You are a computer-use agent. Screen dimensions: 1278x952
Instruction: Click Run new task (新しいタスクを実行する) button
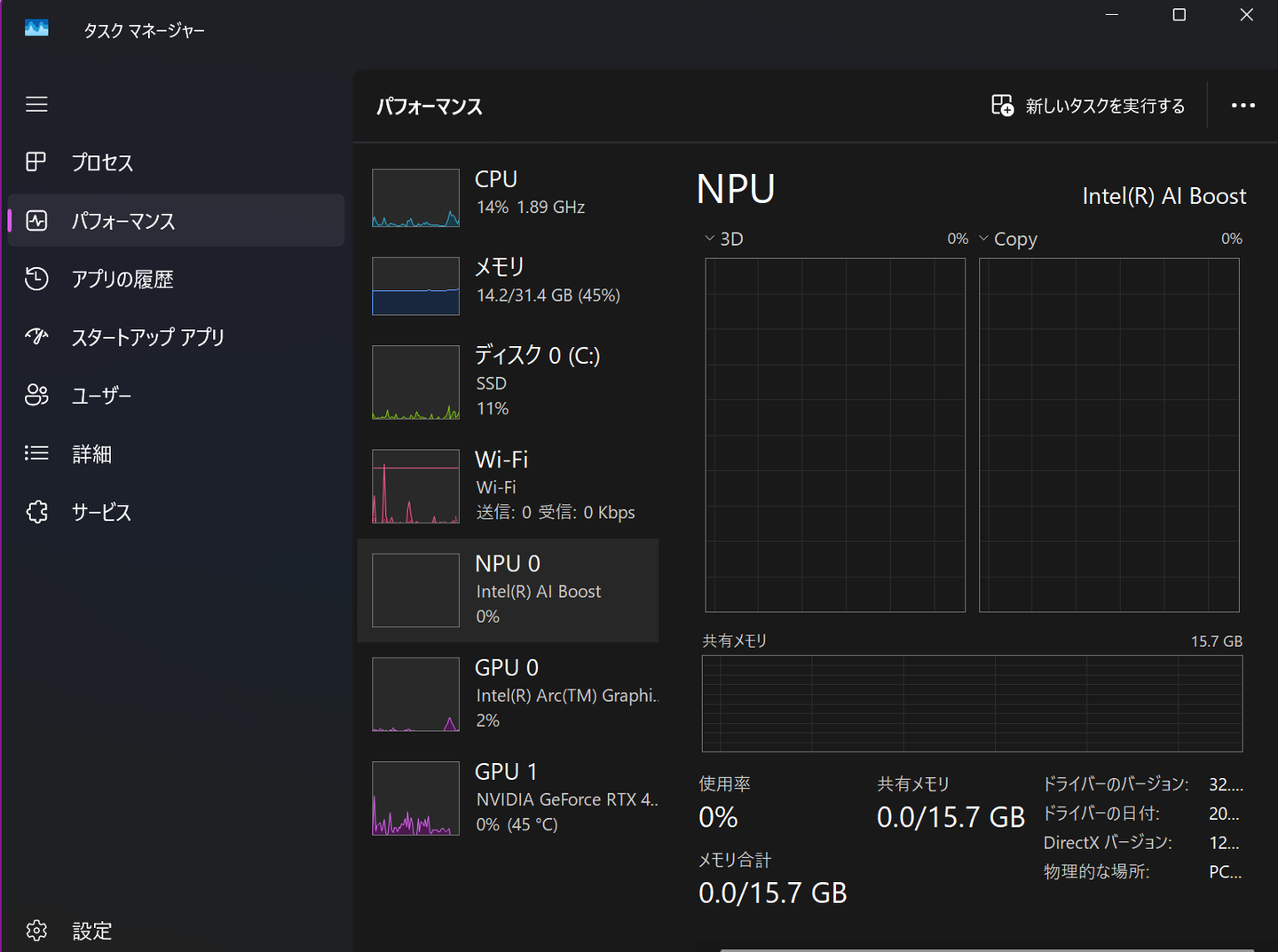point(1088,106)
